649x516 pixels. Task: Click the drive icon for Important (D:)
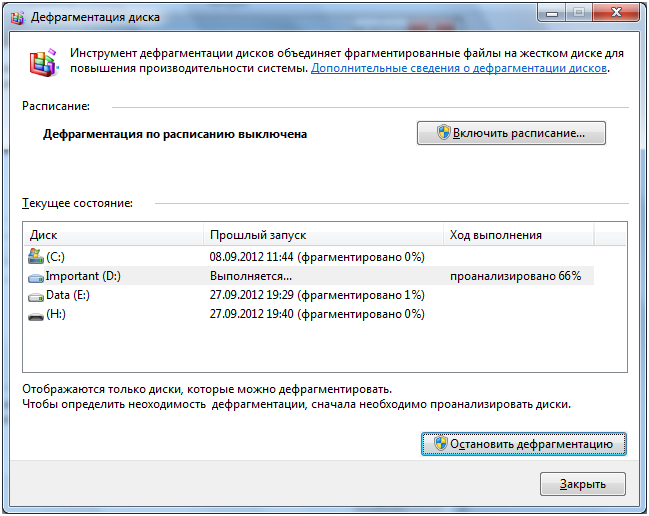[x=37, y=276]
